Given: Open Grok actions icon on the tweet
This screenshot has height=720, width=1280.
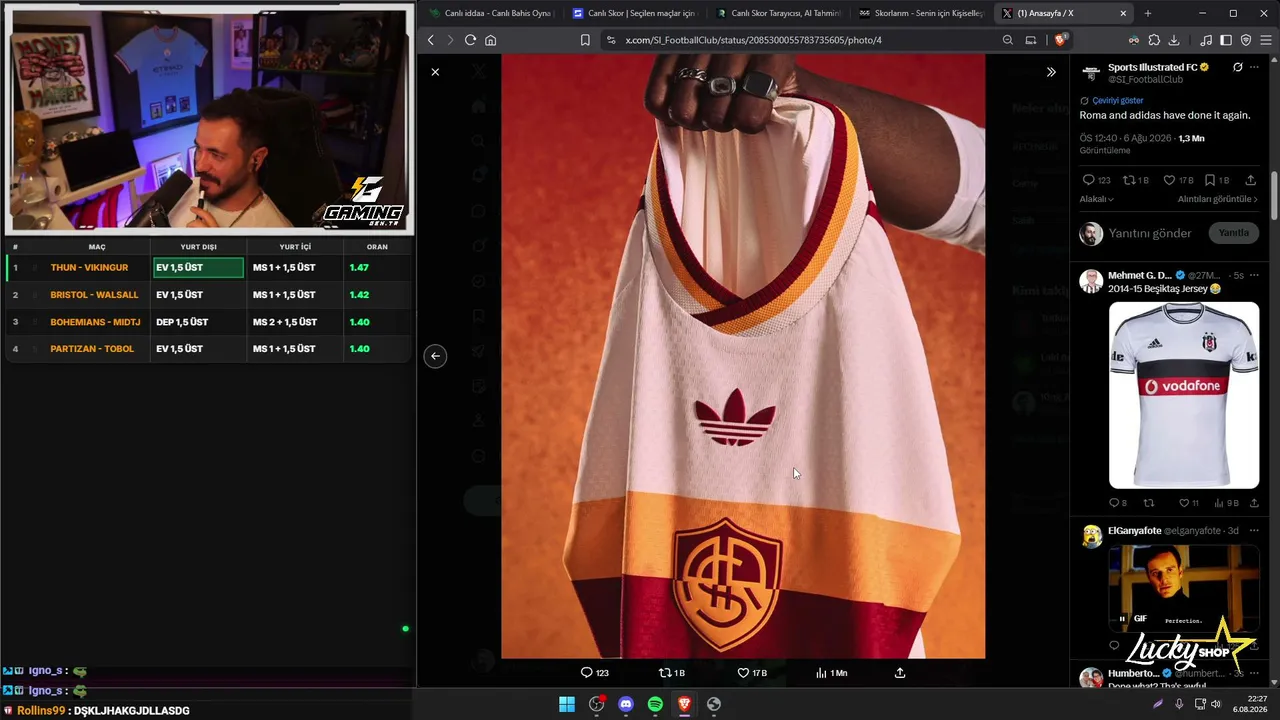Looking at the screenshot, I should [x=1238, y=67].
